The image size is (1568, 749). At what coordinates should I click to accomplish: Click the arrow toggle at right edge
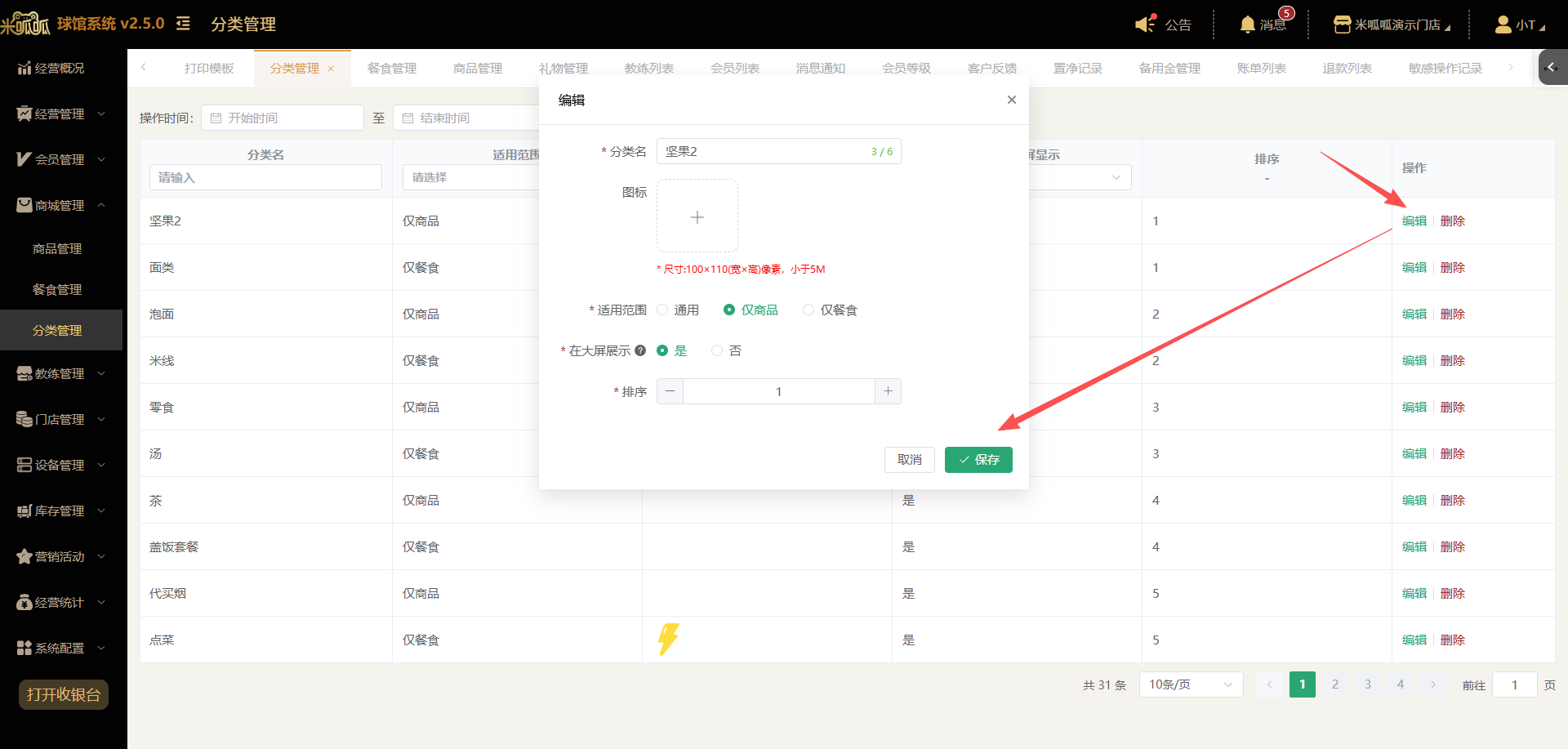click(x=1552, y=67)
